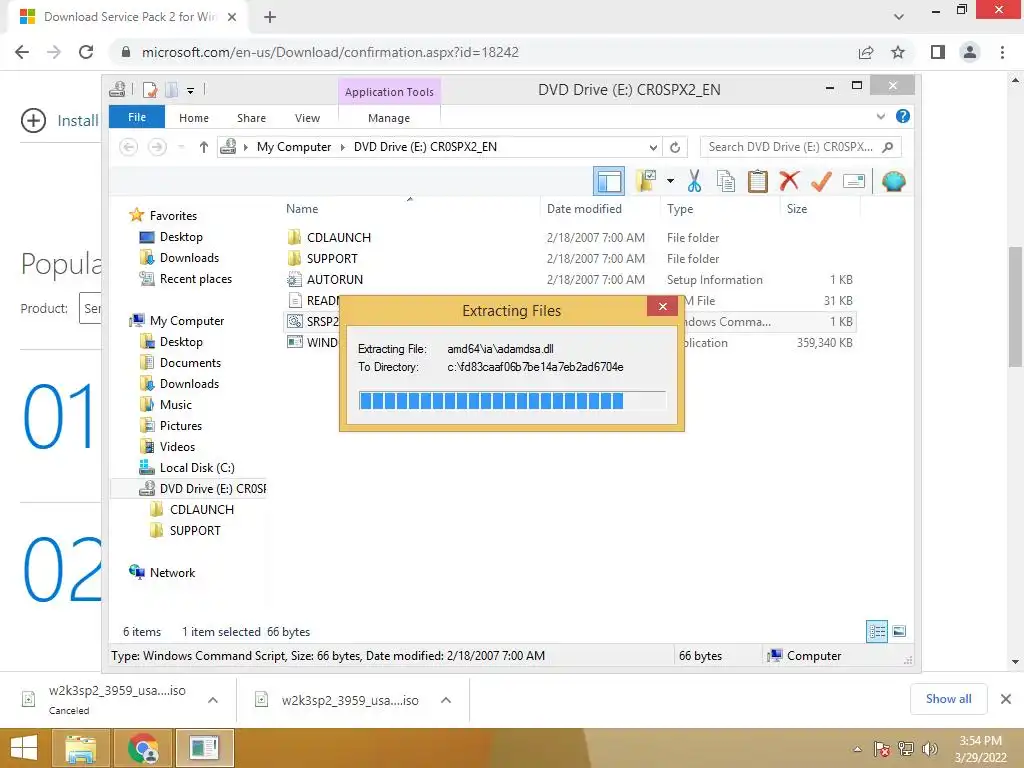The image size is (1024, 768).
Task: Click the Copy icon in Explorer toolbar
Action: coord(726,181)
